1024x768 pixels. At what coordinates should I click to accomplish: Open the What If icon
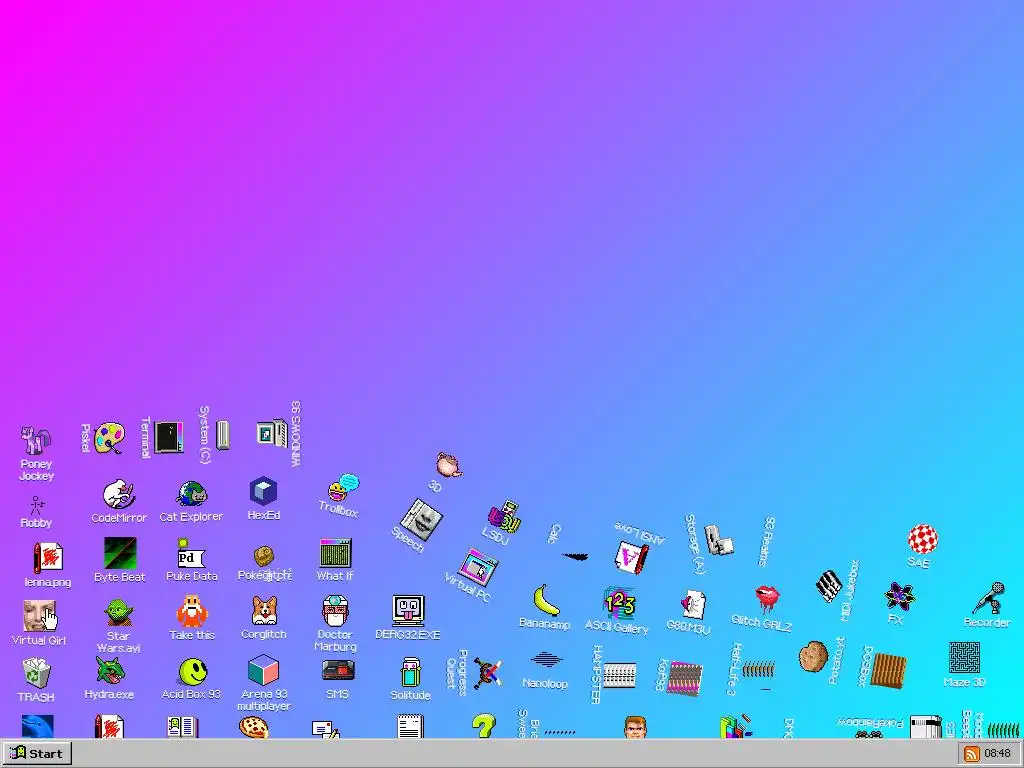click(x=336, y=552)
